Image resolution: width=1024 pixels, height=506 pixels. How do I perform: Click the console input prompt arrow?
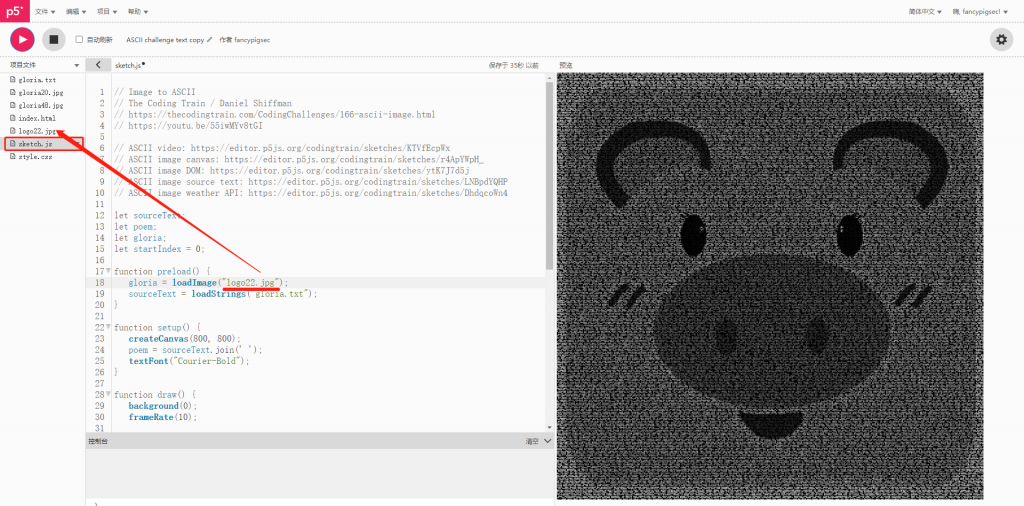tap(97, 503)
